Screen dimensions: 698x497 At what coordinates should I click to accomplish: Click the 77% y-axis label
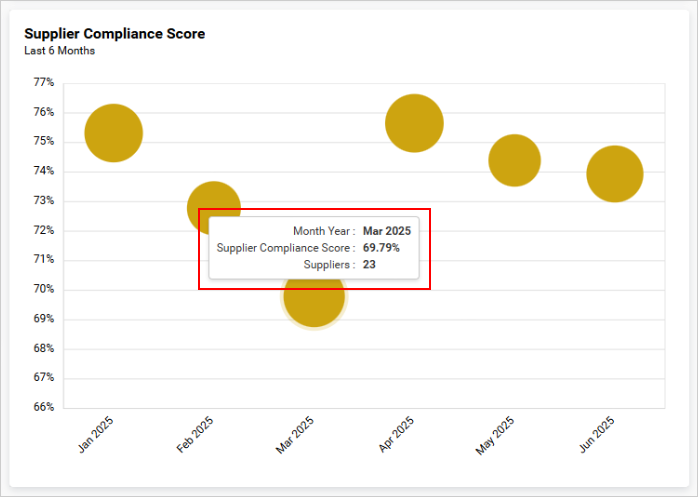pyautogui.click(x=44, y=83)
